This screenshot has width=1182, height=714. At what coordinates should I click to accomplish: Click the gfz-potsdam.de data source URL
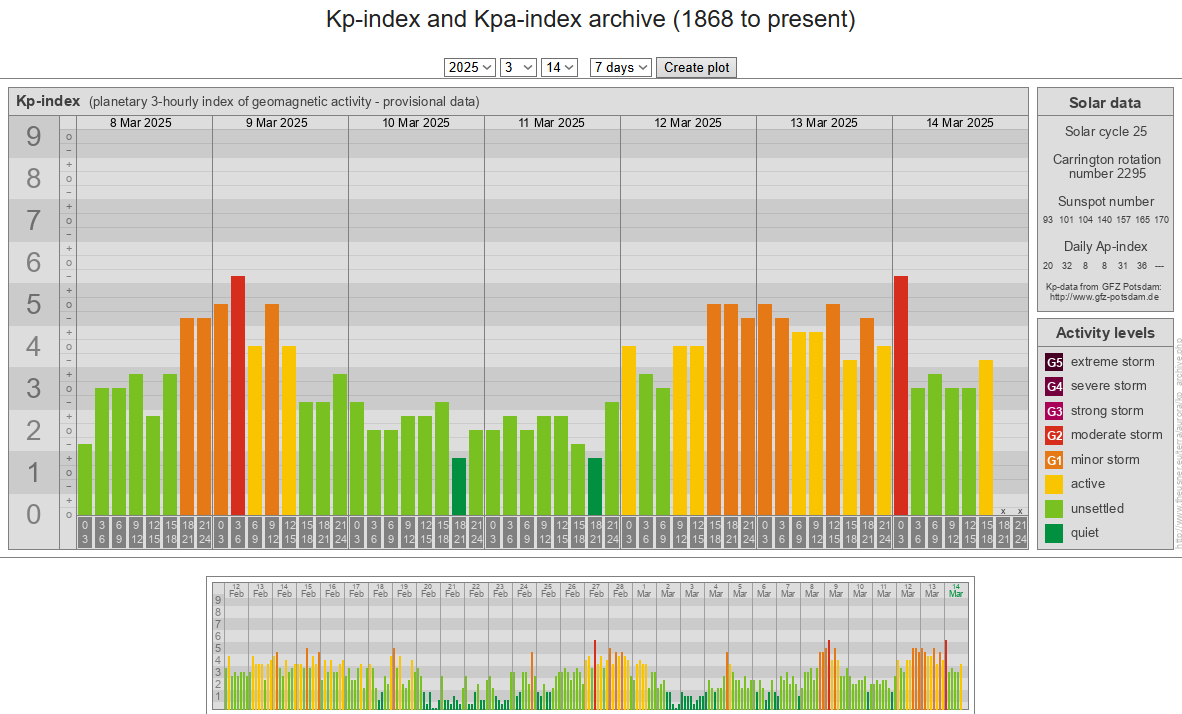1104,297
